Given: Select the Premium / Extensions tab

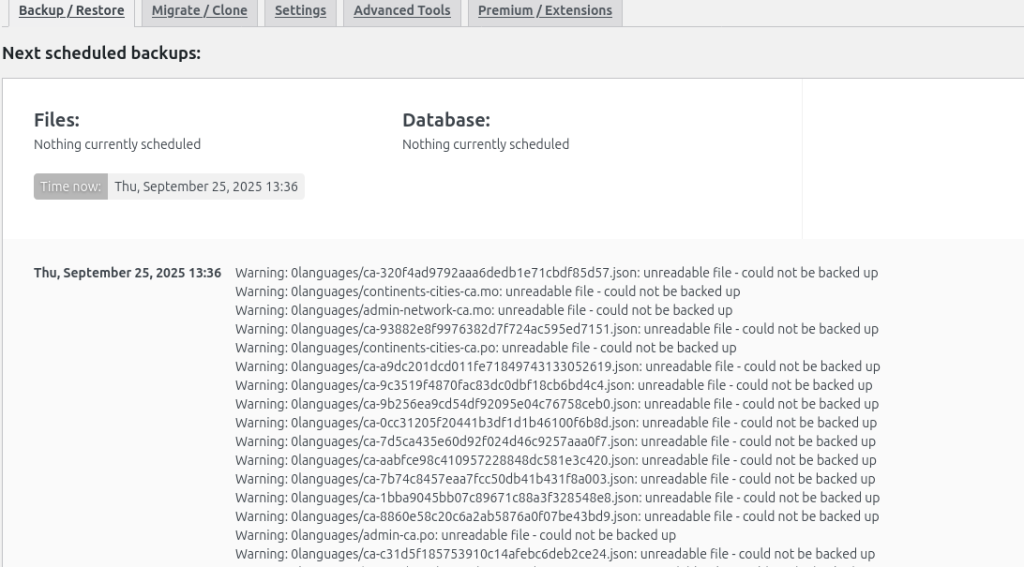Looking at the screenshot, I should pyautogui.click(x=545, y=11).
